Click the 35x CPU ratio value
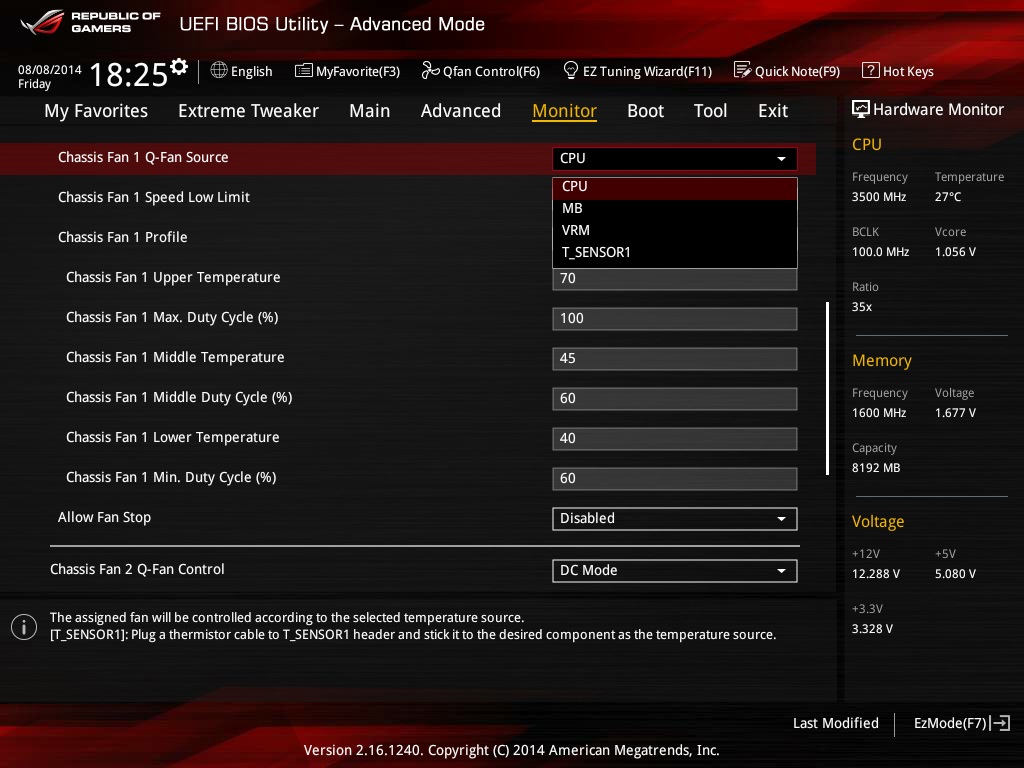1024x768 pixels. click(861, 307)
